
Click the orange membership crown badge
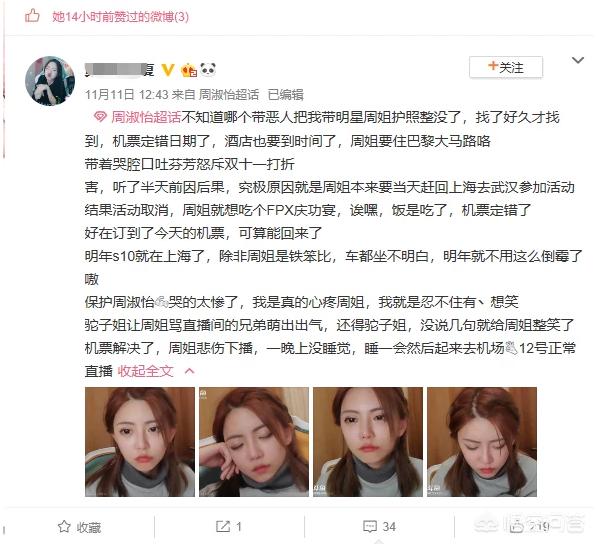pos(189,70)
